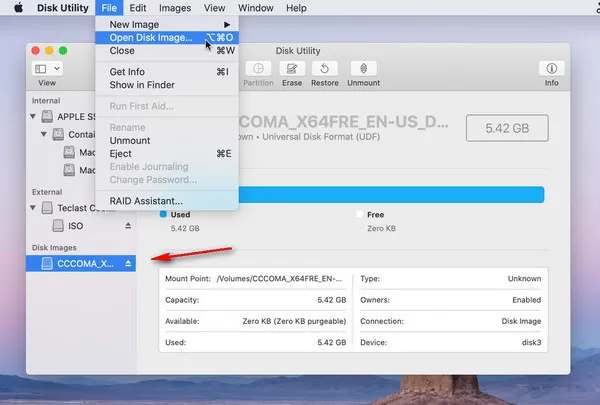
Task: Open the Edit menu
Action: coord(138,8)
